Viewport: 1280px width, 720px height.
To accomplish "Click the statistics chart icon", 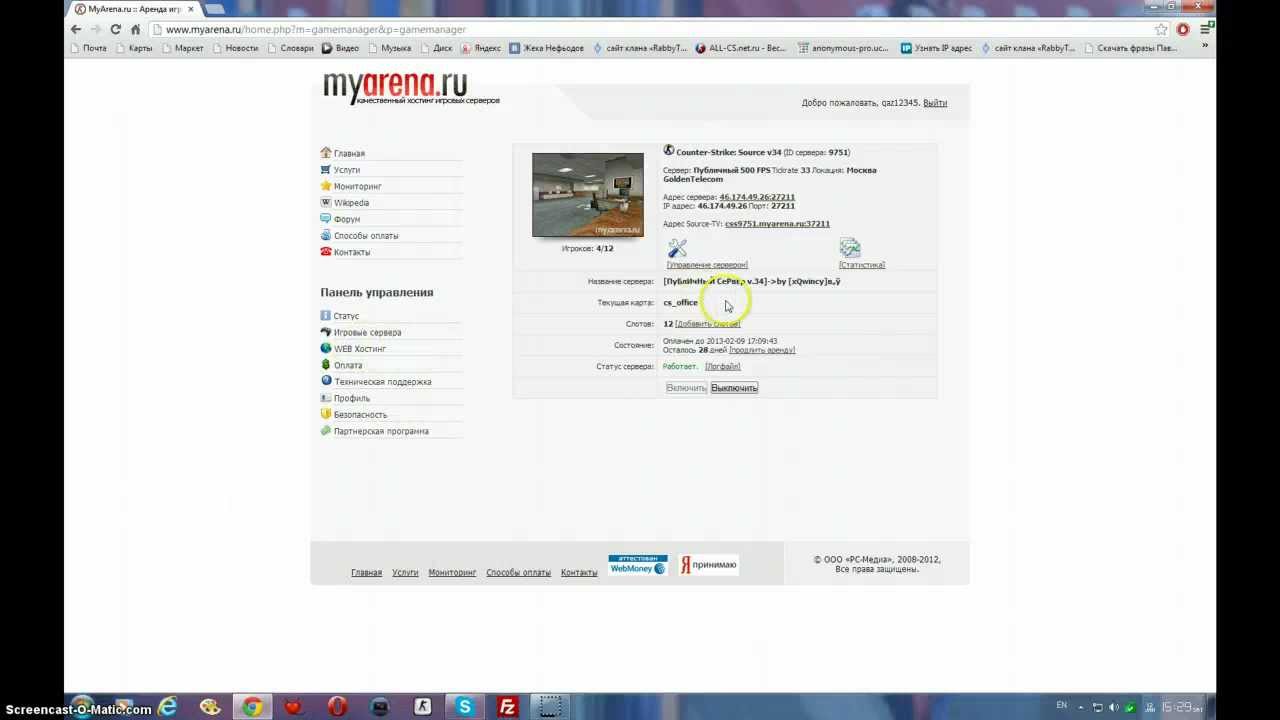I will (x=850, y=248).
